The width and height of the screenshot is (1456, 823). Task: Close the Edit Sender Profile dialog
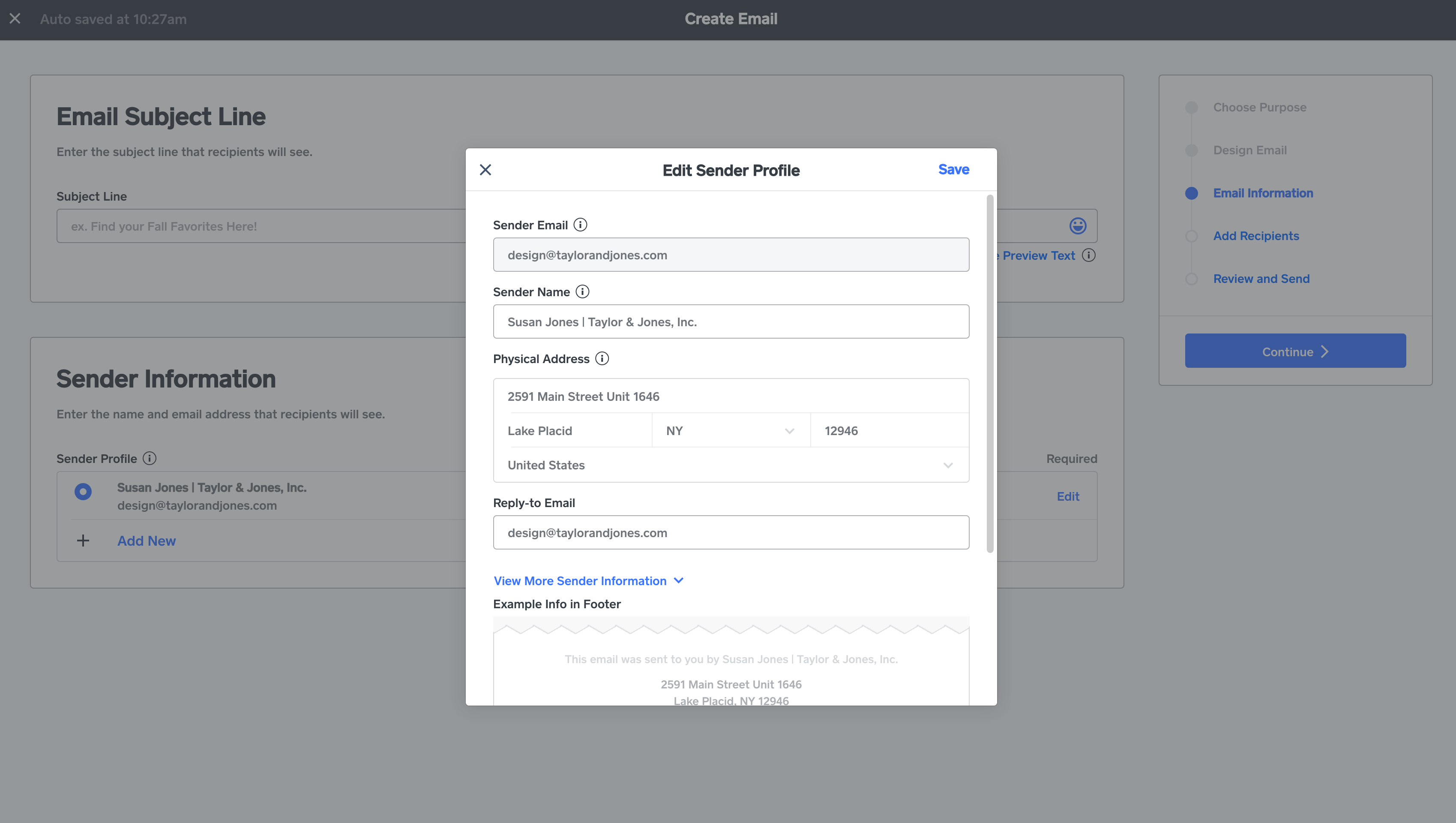click(x=485, y=170)
